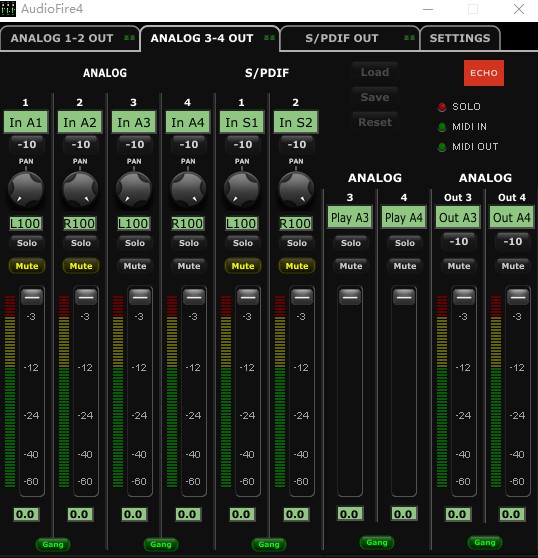
Task: Unmute the In A2 channel
Action: (x=81, y=266)
